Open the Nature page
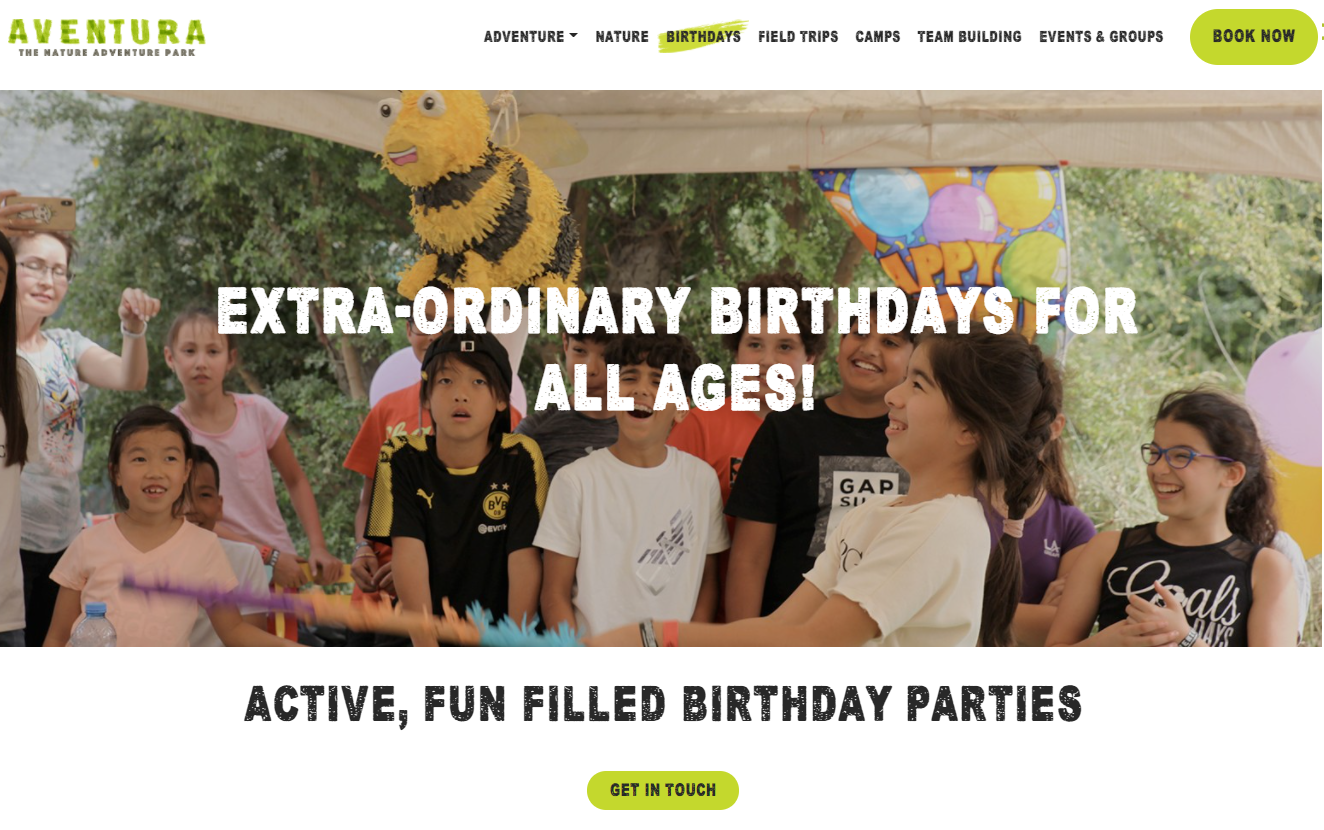This screenshot has height=830, width=1324. [x=622, y=37]
